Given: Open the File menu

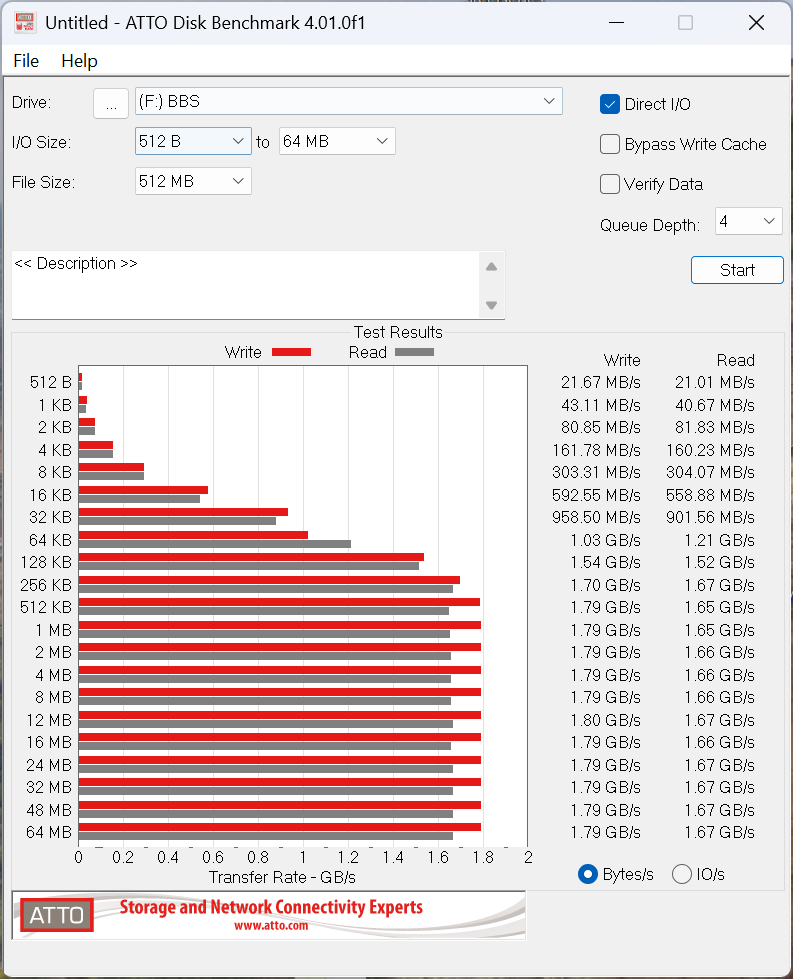Looking at the screenshot, I should point(26,61).
